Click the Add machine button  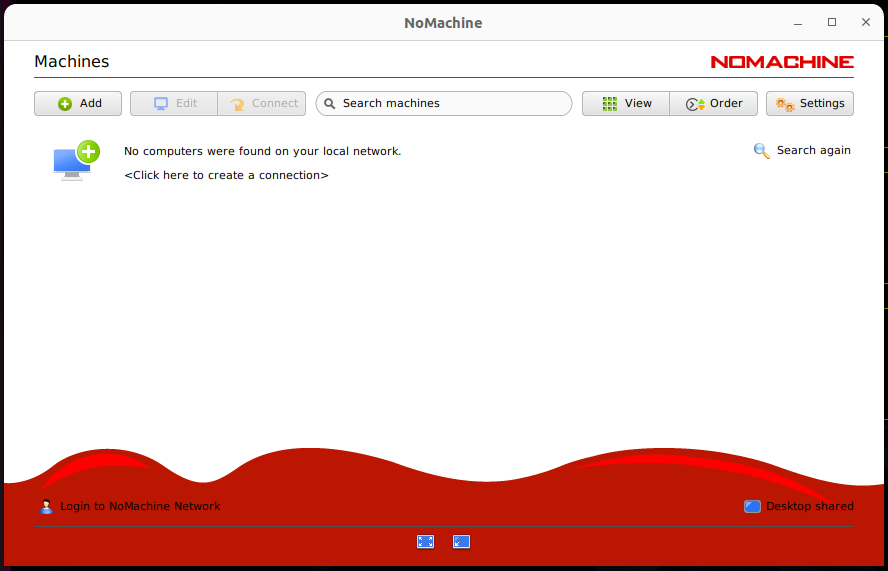point(78,103)
